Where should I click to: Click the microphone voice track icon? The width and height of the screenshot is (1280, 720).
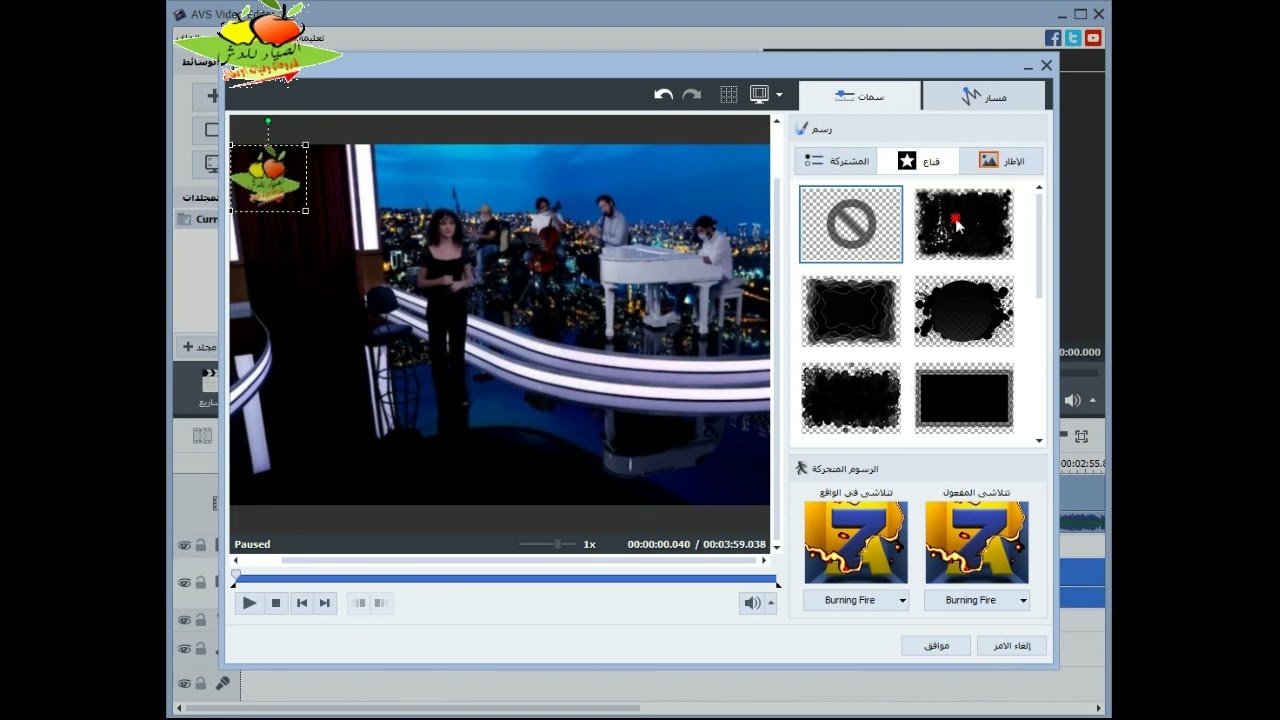[x=222, y=683]
